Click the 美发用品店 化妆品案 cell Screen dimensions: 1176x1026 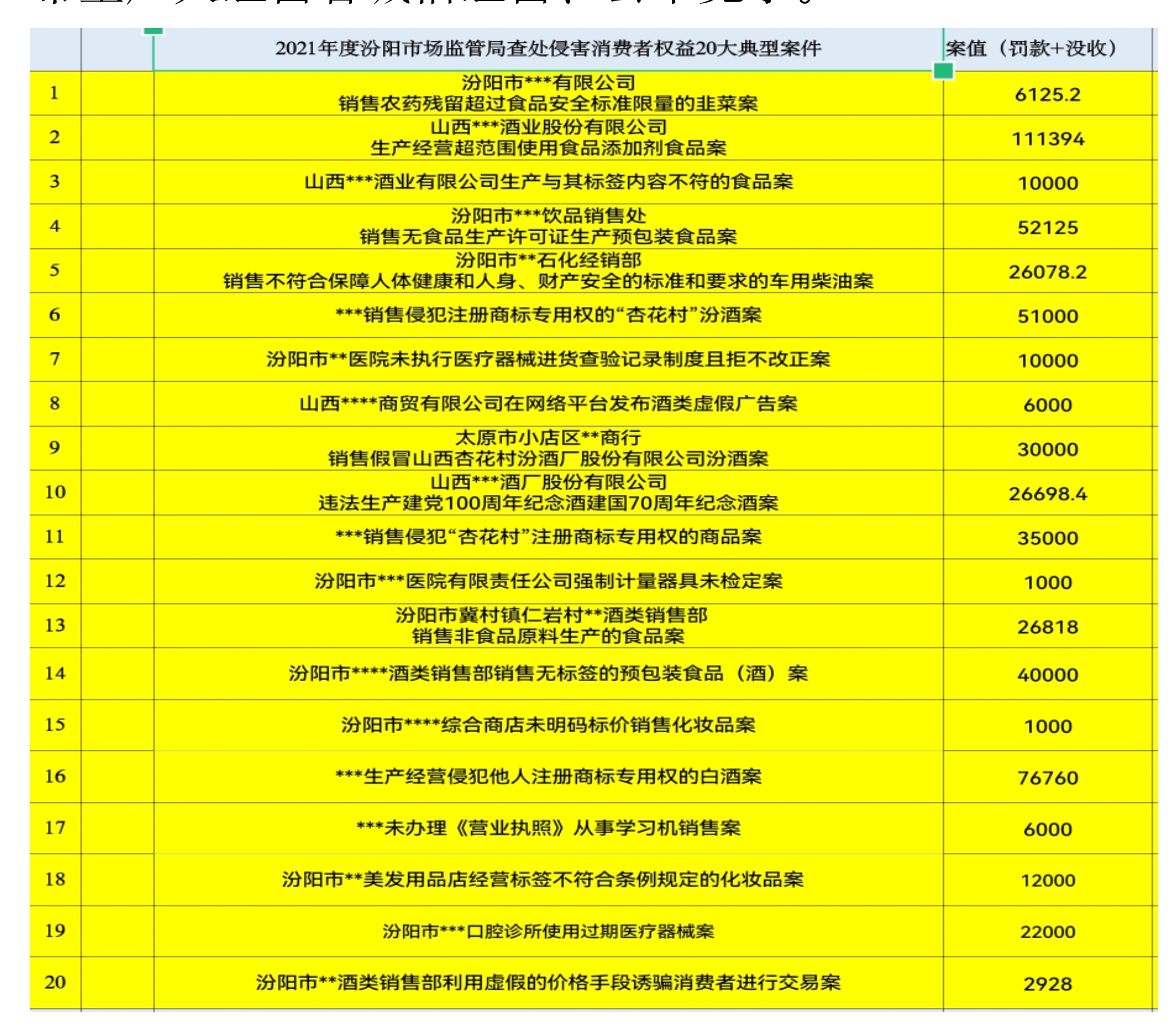click(548, 880)
